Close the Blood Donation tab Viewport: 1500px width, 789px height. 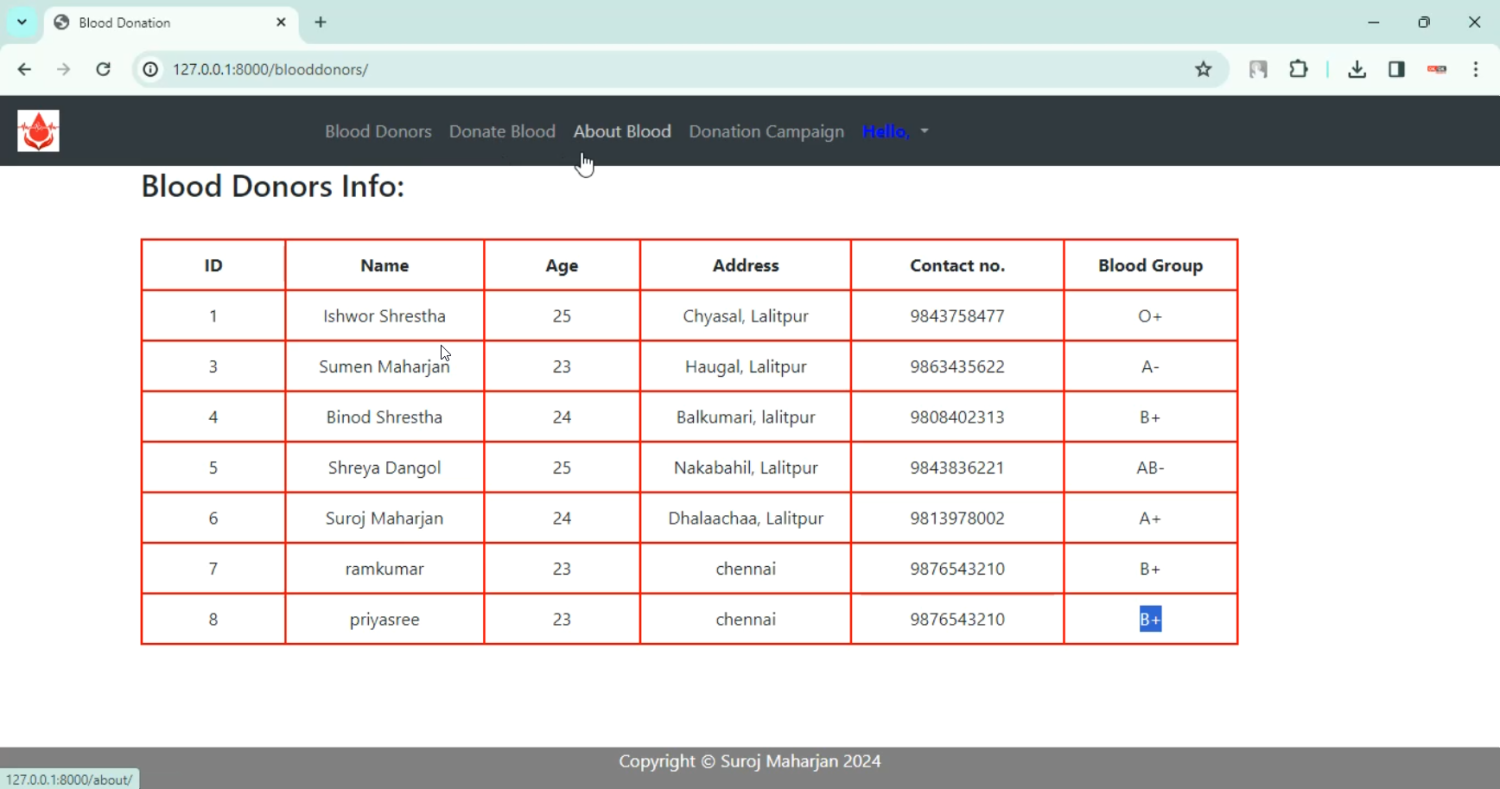[x=281, y=22]
